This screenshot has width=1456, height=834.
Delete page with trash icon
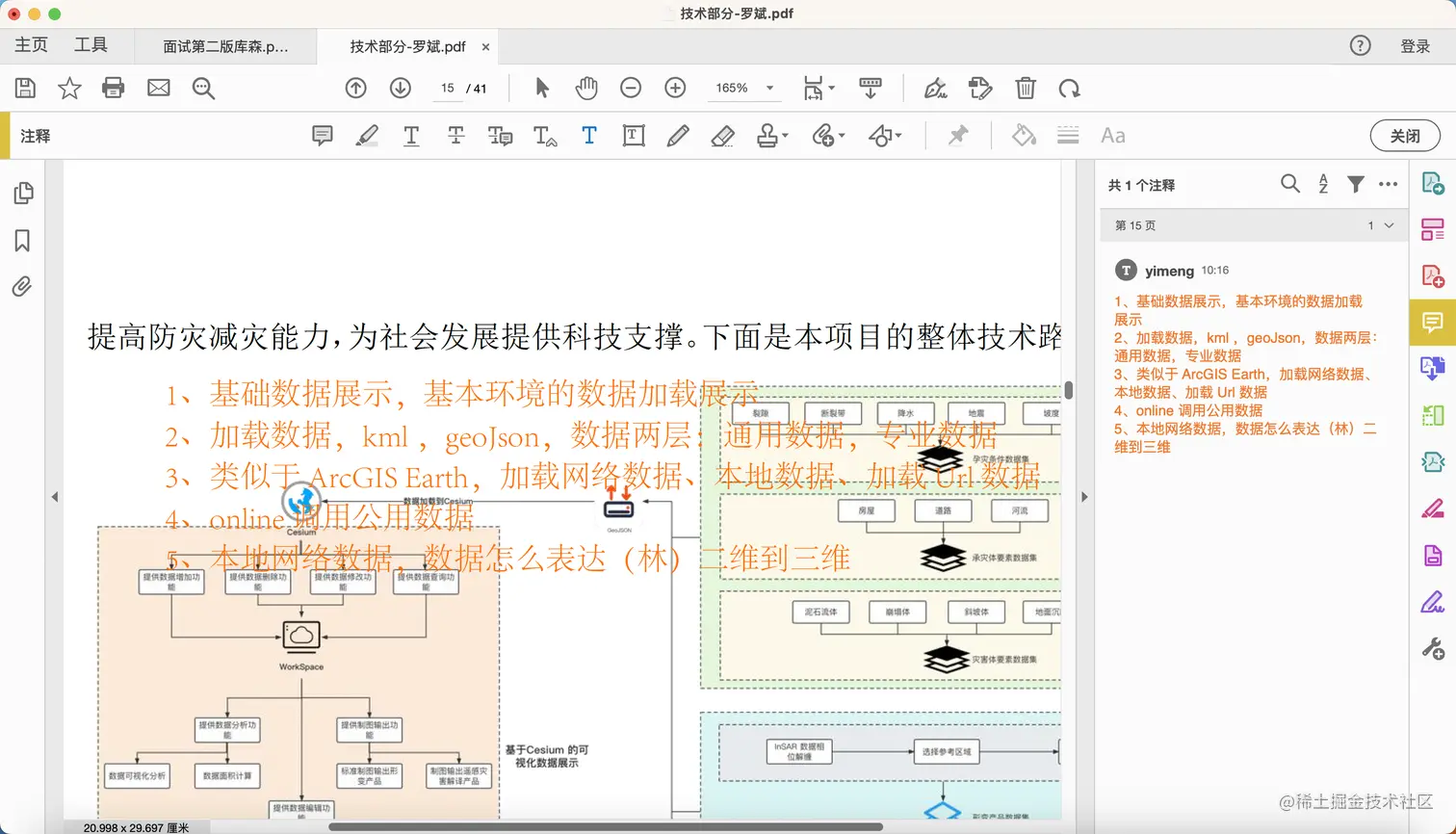(x=1026, y=89)
